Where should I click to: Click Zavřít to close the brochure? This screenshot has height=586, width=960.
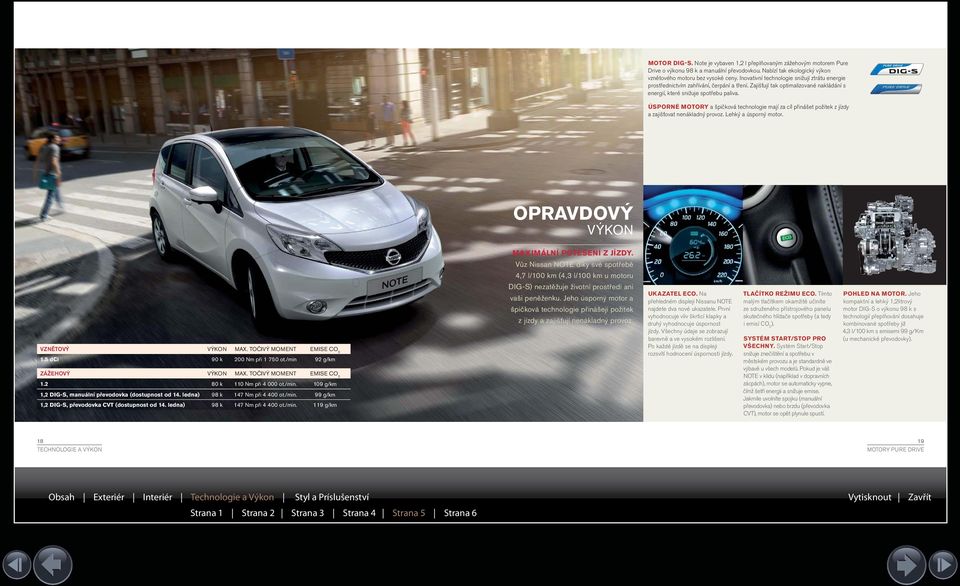point(919,497)
